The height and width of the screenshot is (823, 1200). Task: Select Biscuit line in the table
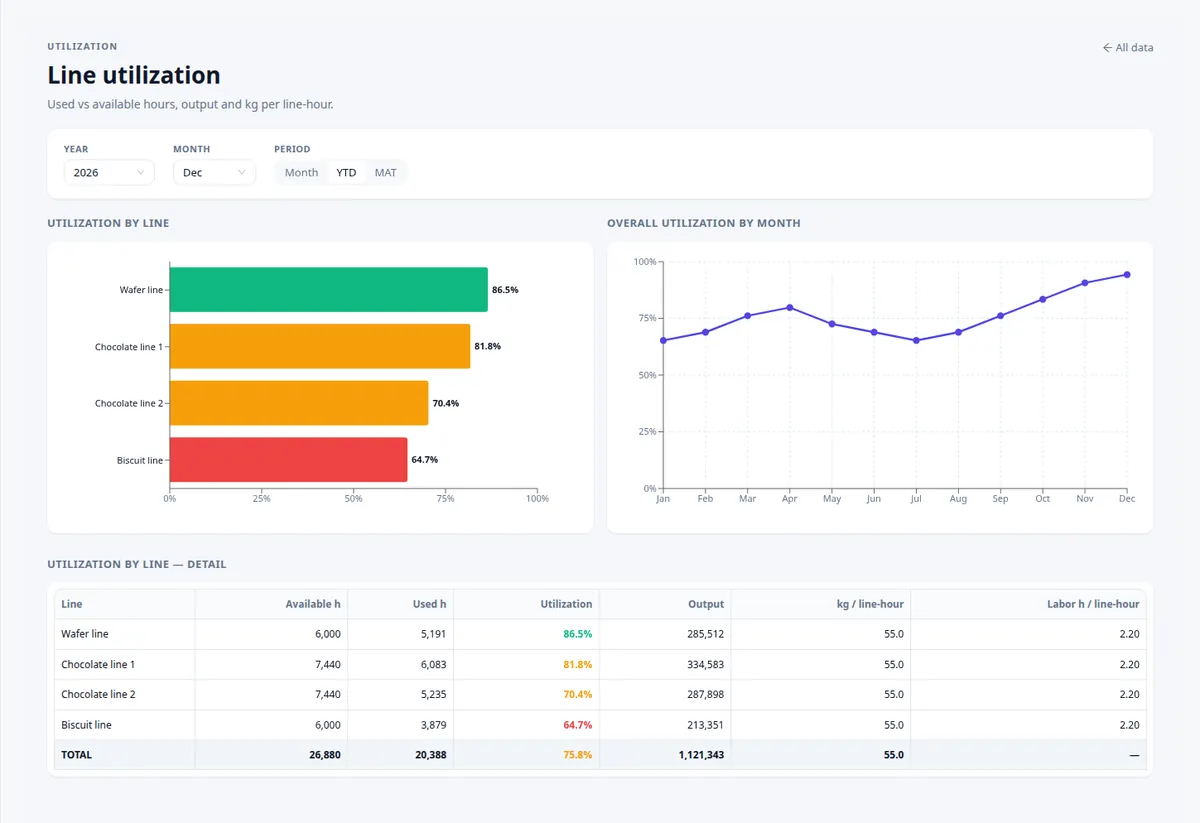(86, 725)
